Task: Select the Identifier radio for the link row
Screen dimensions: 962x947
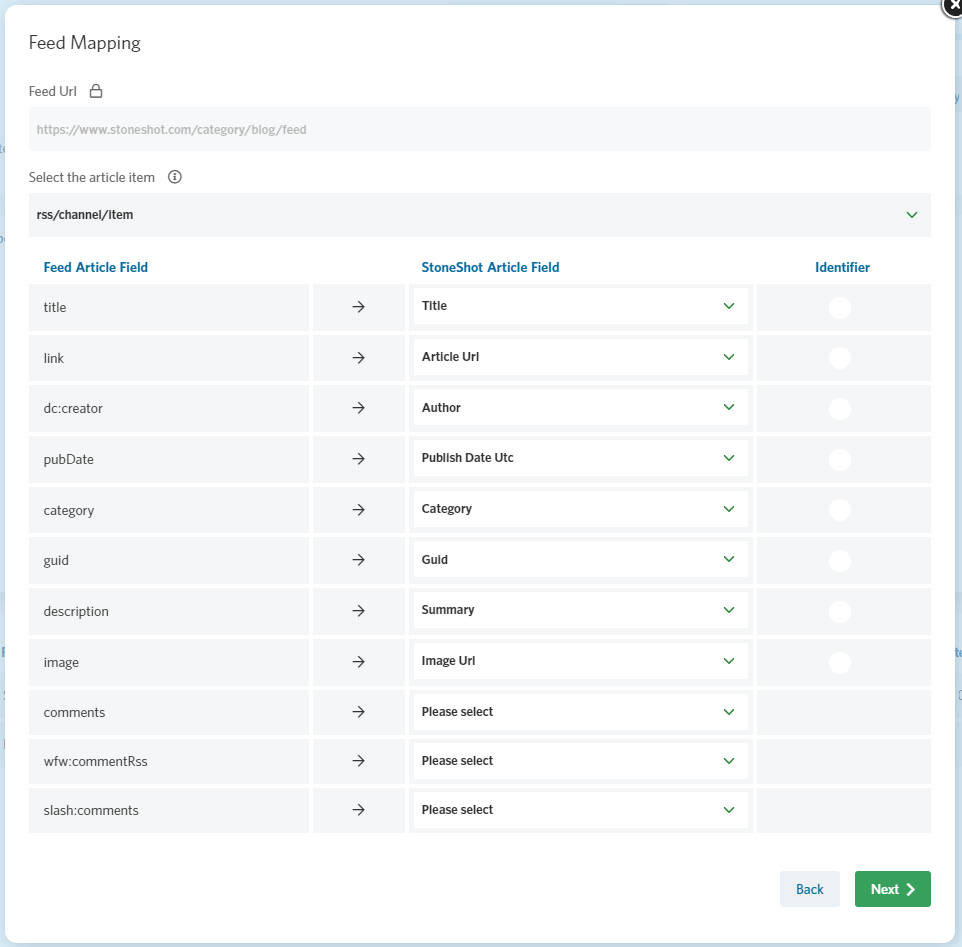Action: point(840,358)
